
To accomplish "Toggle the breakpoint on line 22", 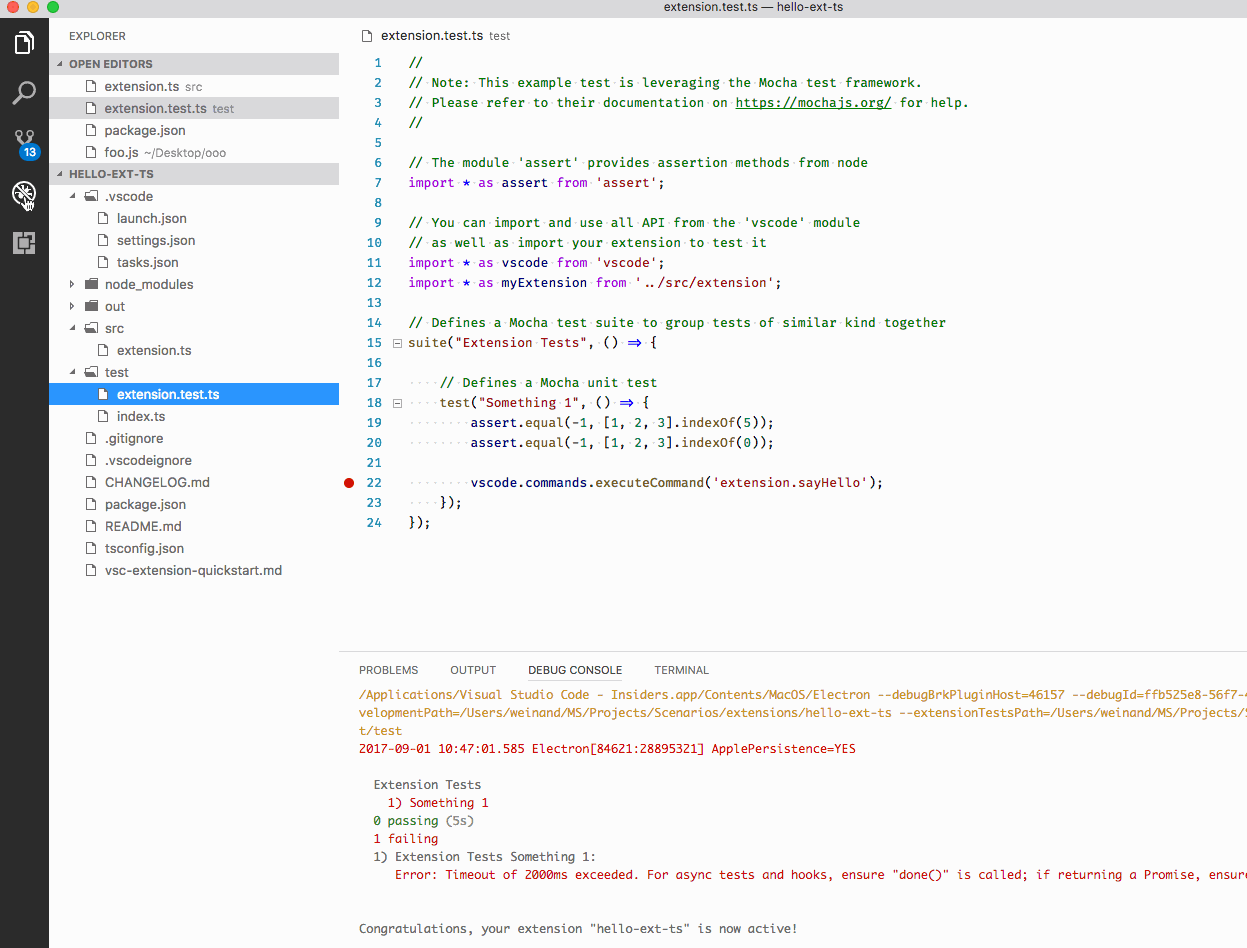I will [349, 482].
